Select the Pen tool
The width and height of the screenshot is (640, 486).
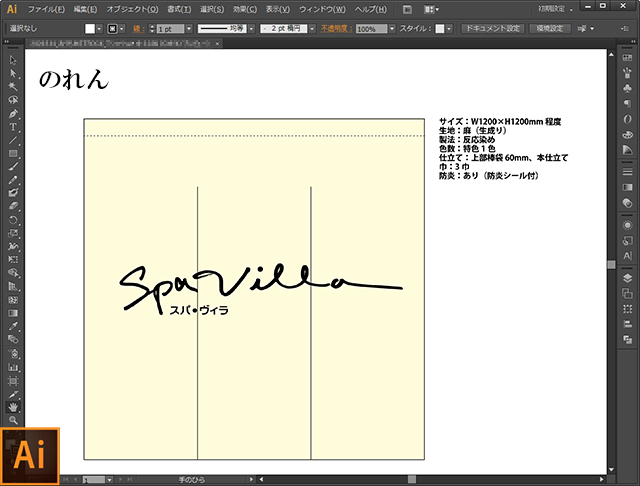(x=13, y=113)
